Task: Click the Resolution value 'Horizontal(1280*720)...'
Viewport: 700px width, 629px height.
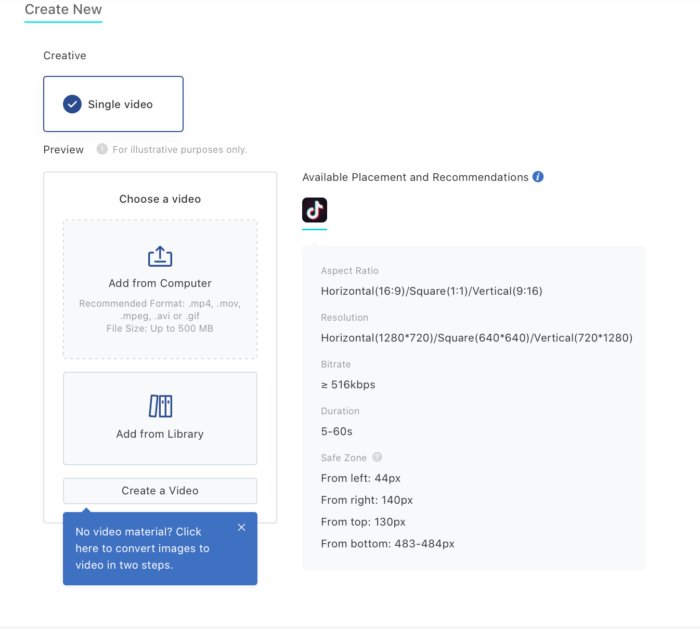Action: click(x=476, y=338)
